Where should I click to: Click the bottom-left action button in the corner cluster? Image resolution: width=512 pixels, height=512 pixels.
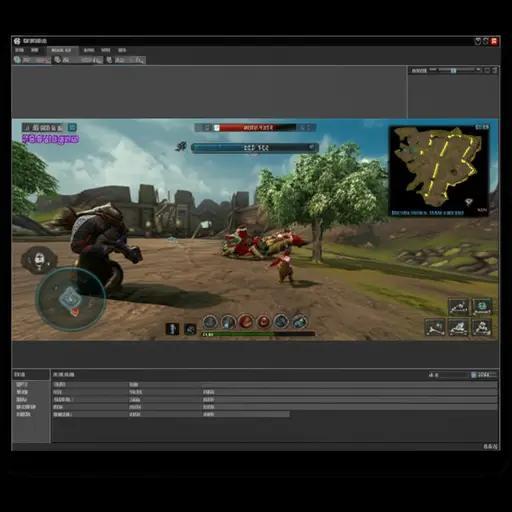tap(435, 327)
